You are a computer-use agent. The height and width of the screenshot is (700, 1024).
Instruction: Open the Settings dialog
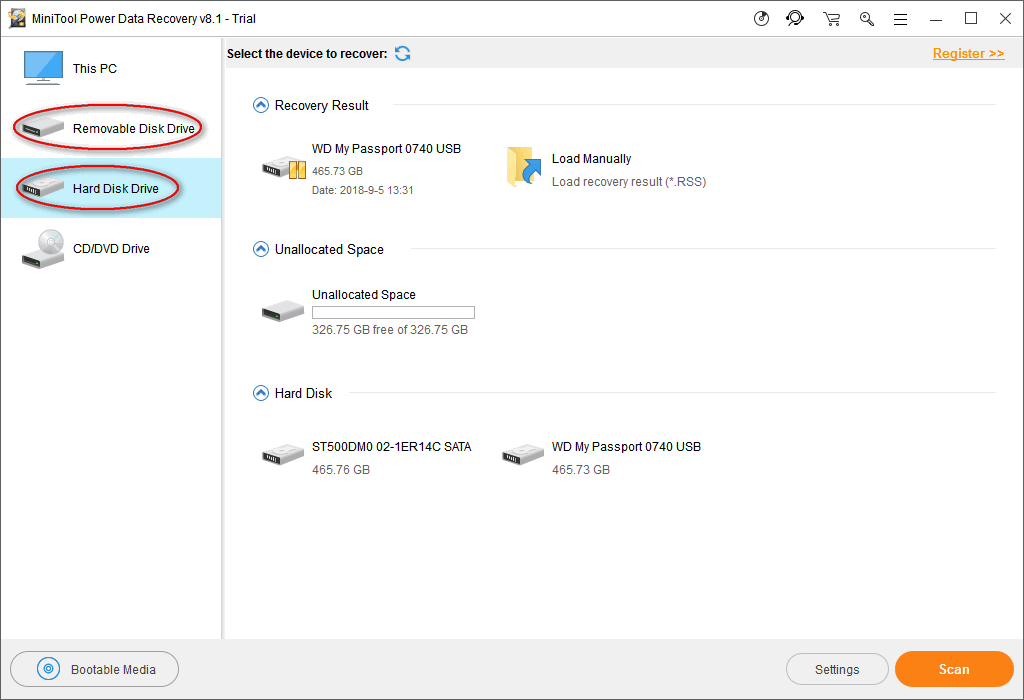point(837,670)
